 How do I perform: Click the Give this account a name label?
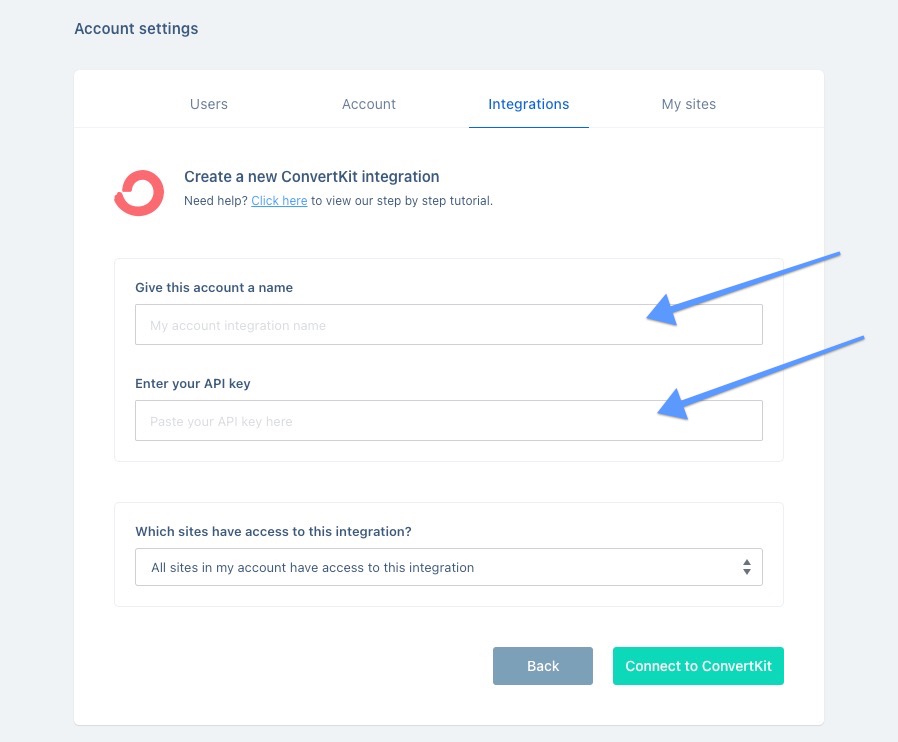(x=214, y=287)
